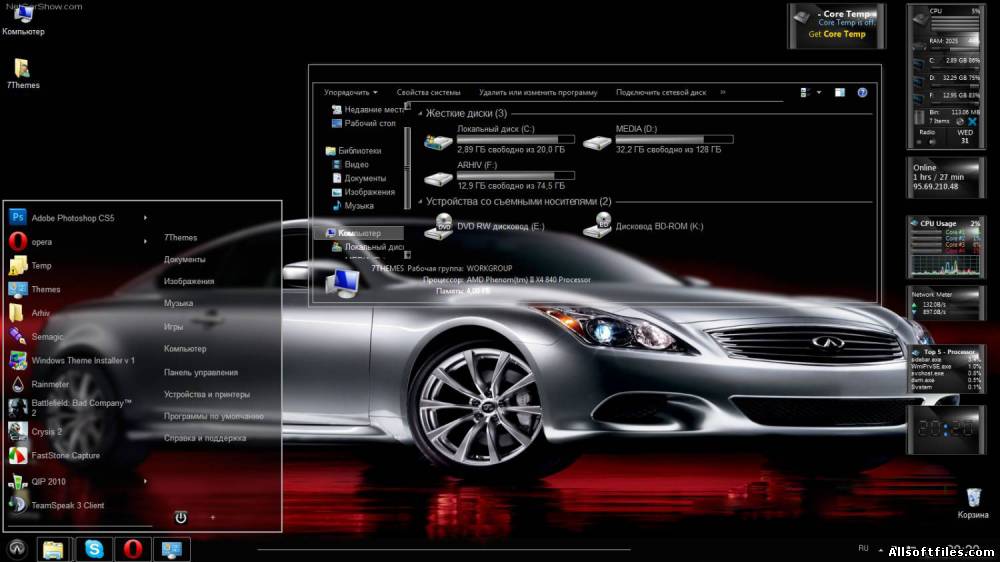1000x562 pixels.
Task: Launch opera from Start menu list
Action: tap(41, 242)
